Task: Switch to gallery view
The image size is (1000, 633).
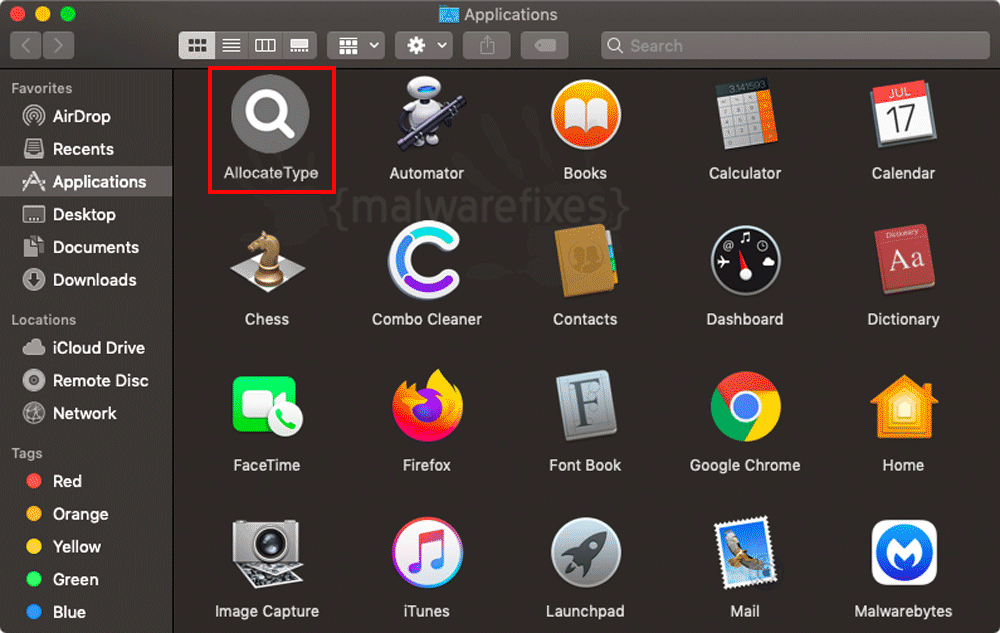Action: [299, 45]
